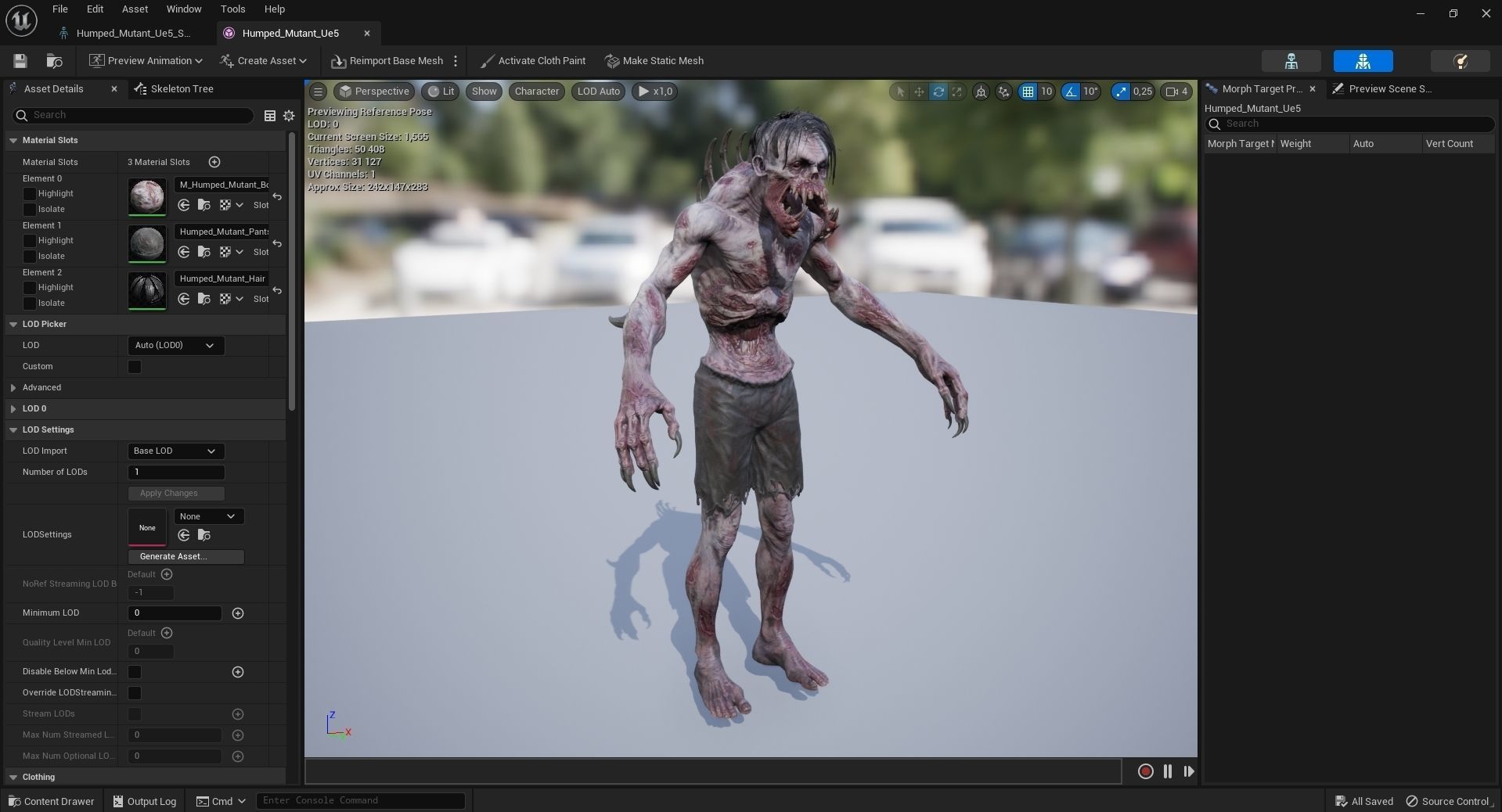This screenshot has height=812, width=1502.
Task: Click the active skeletal mesh mode icon
Action: click(1363, 61)
